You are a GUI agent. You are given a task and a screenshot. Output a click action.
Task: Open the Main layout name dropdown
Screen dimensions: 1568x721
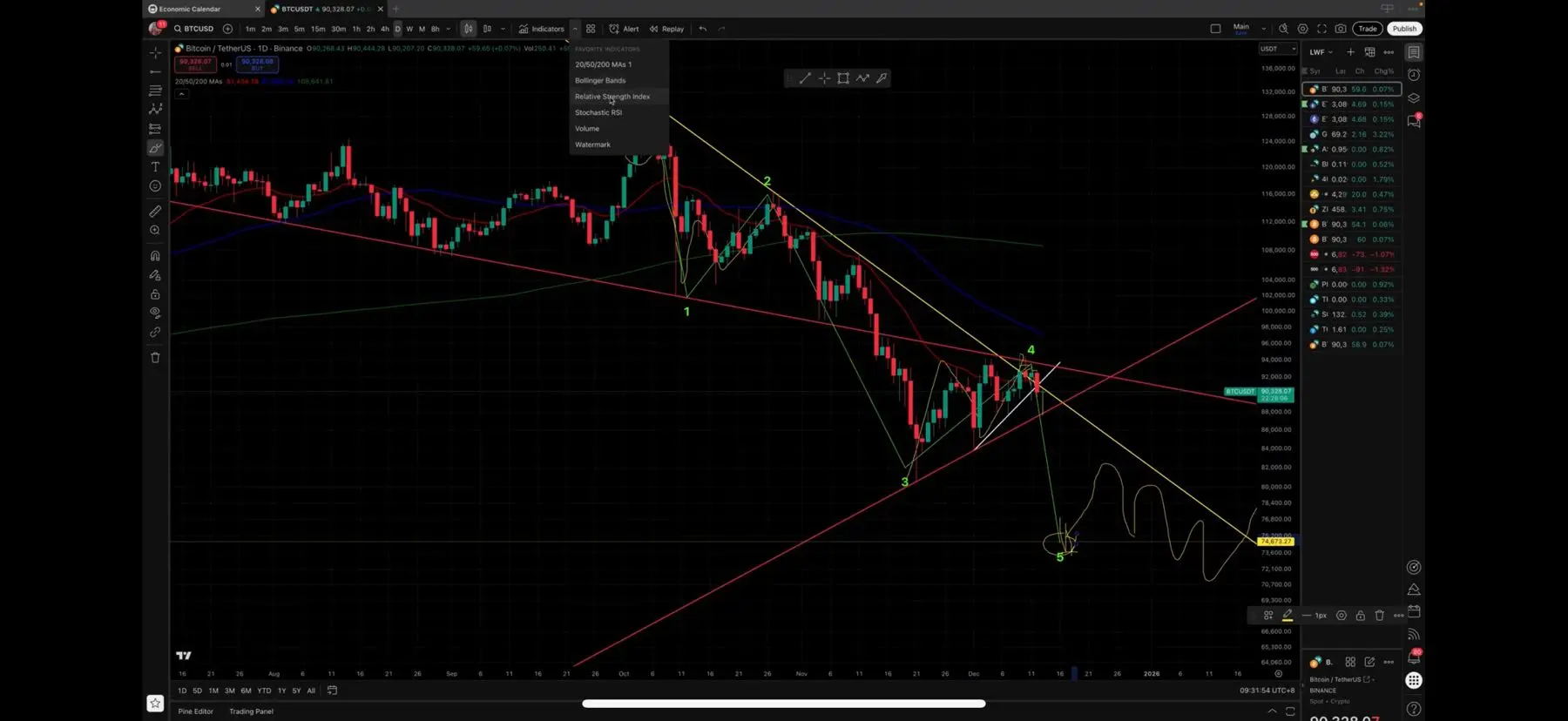point(1263,29)
